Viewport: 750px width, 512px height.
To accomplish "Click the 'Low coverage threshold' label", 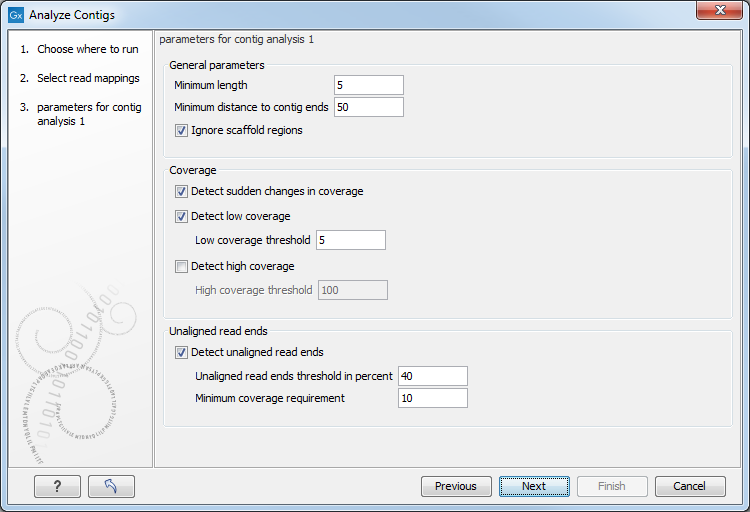I will [253, 240].
